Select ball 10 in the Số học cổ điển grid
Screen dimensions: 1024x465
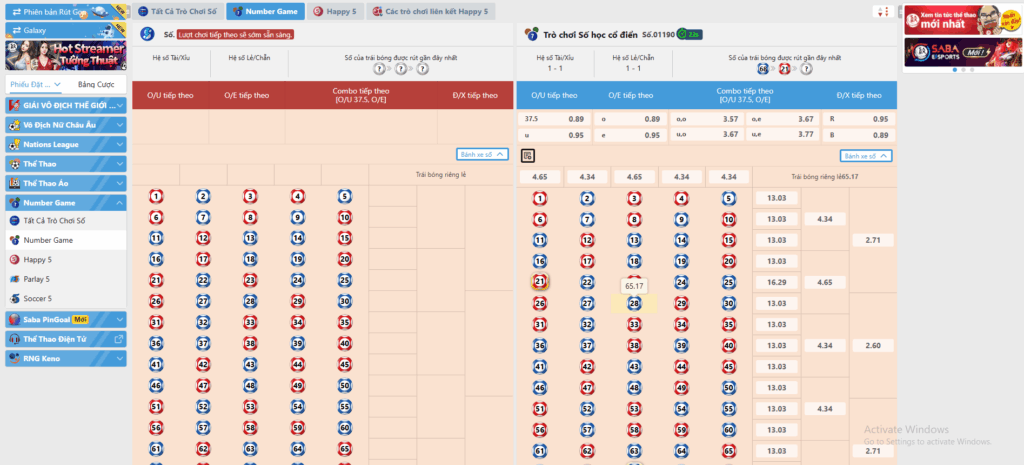[729, 219]
